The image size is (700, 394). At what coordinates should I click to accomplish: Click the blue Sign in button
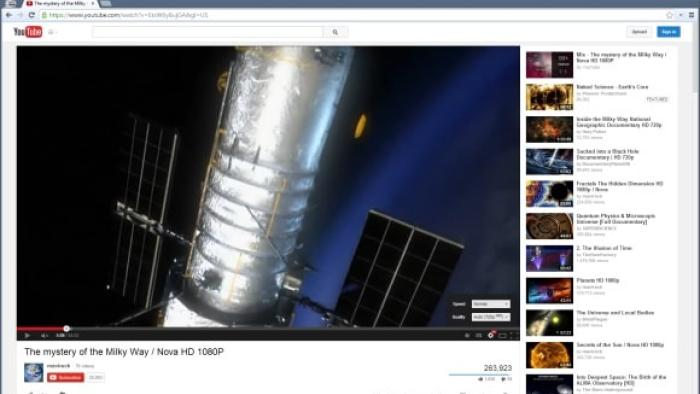668,32
